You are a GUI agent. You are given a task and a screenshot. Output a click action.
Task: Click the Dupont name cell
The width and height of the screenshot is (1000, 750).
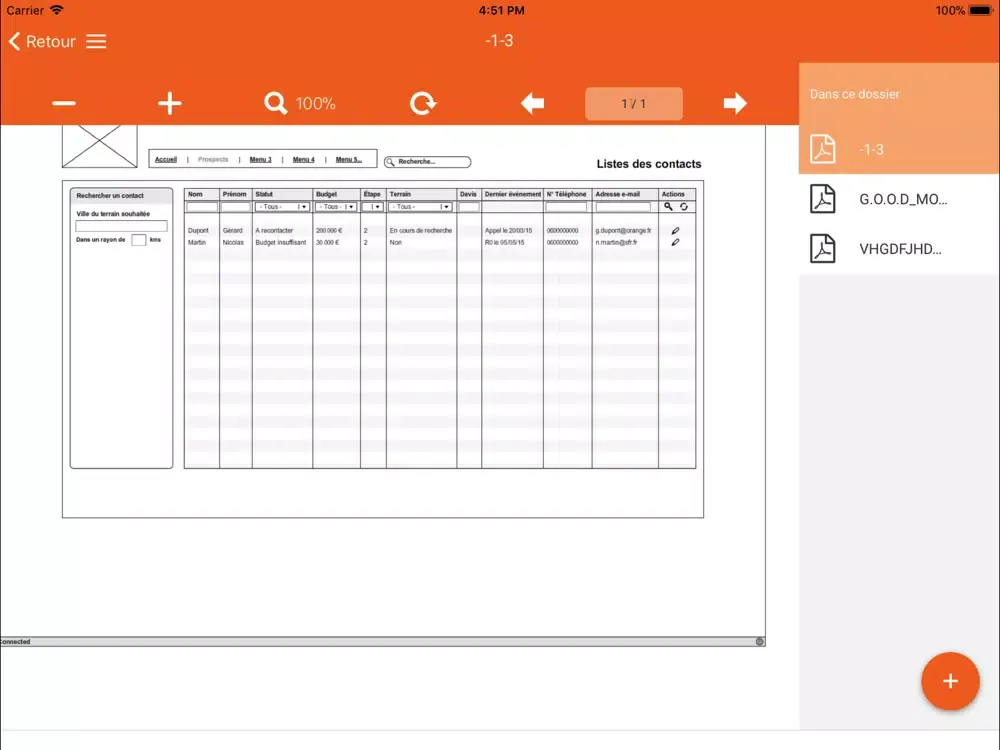(x=198, y=231)
